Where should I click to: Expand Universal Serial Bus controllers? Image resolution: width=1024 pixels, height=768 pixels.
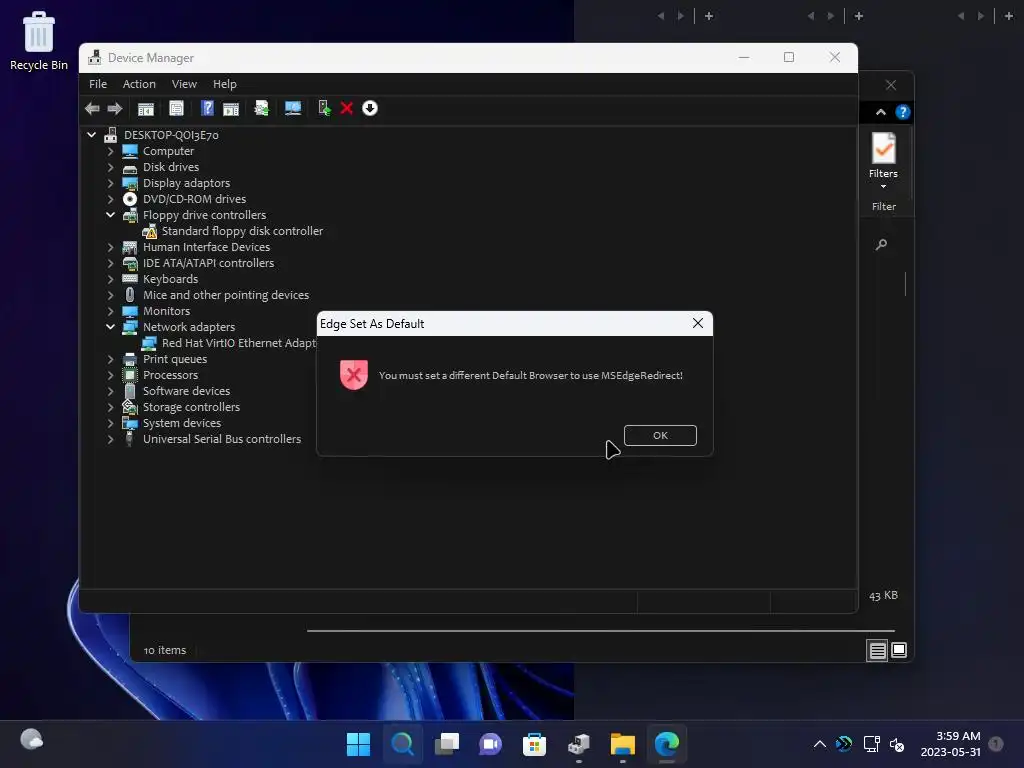(110, 440)
